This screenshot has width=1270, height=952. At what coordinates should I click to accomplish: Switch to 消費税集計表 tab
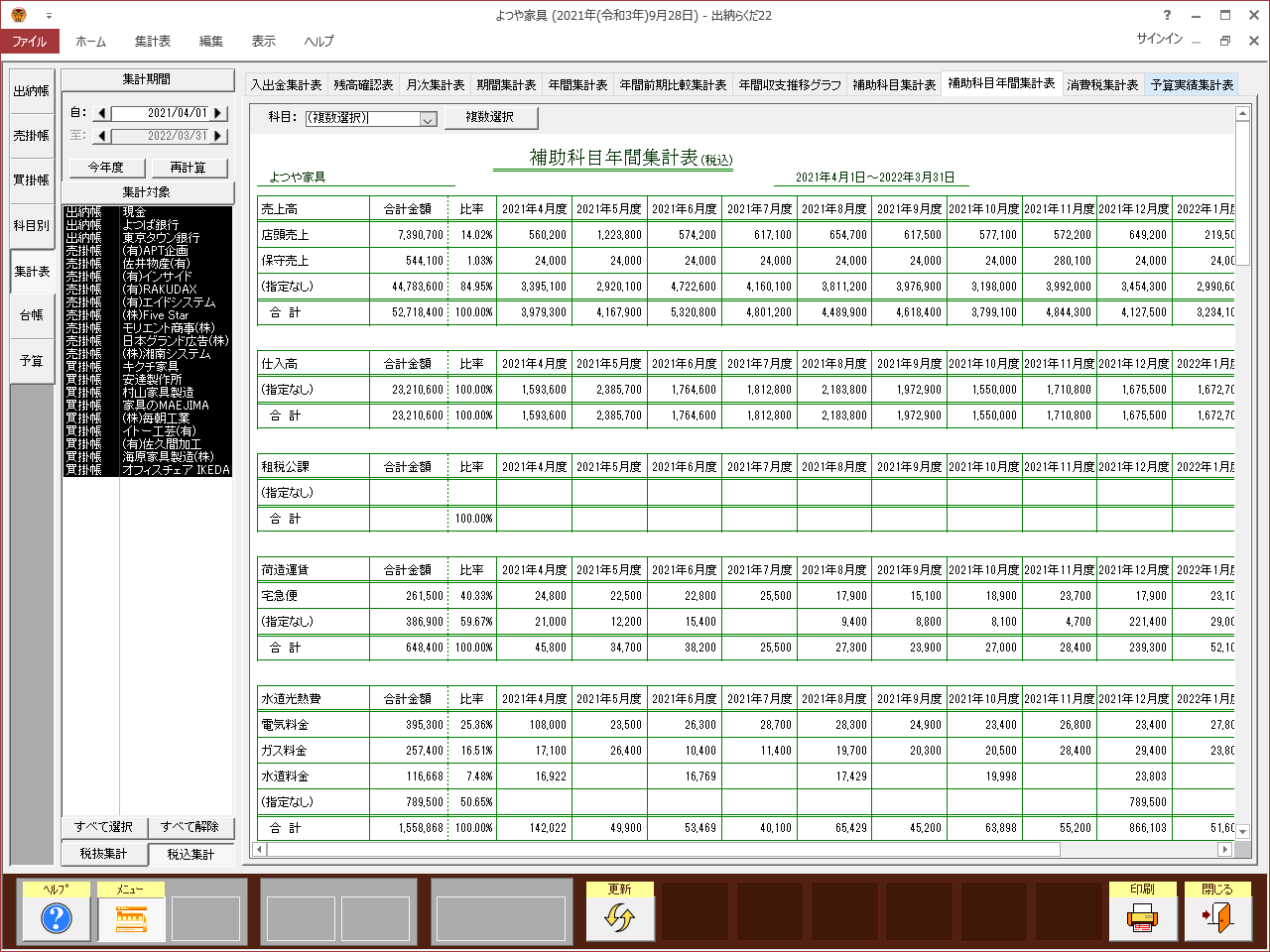tap(1102, 85)
